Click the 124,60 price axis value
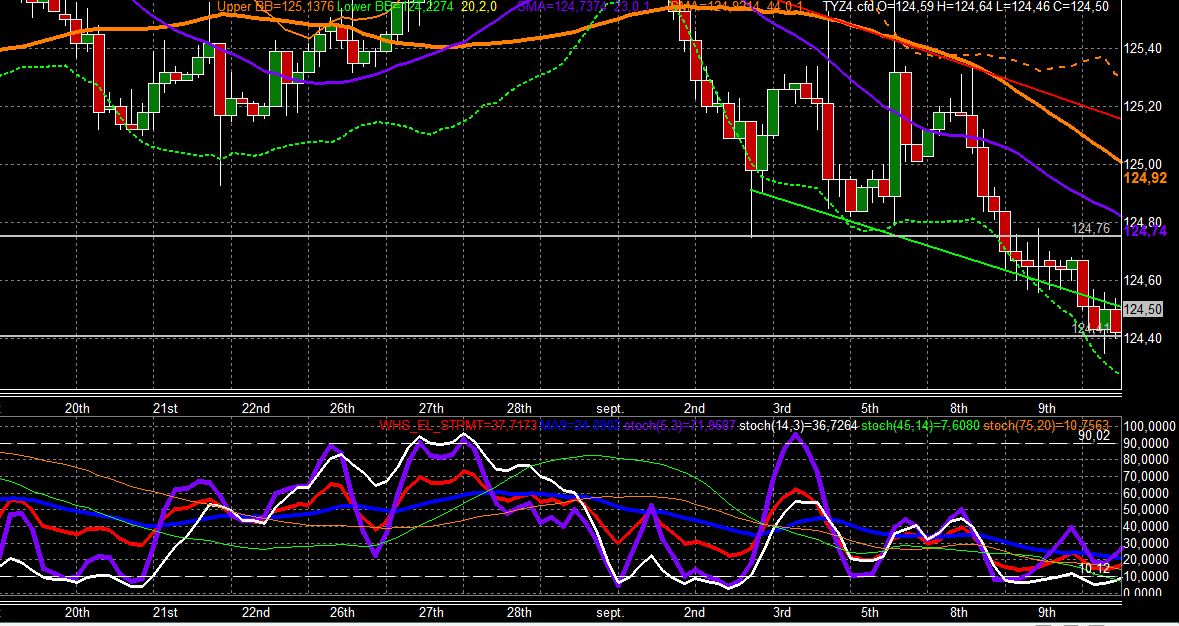1179x626 pixels. click(1142, 280)
